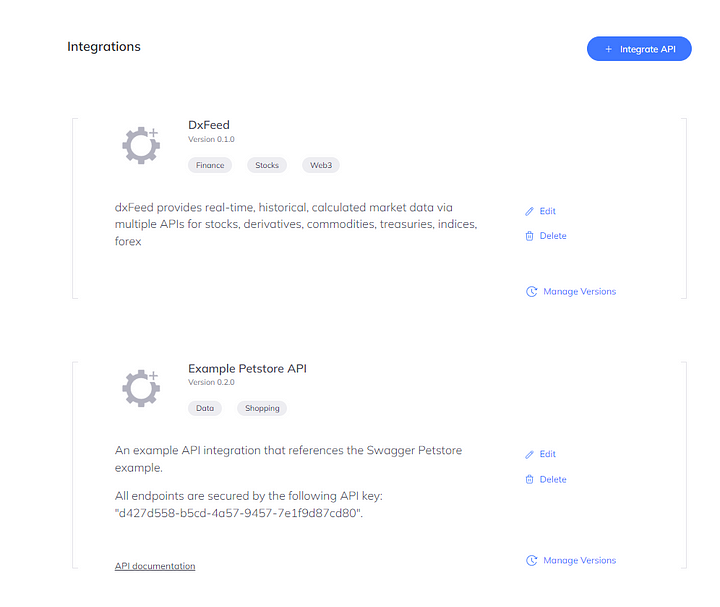720x607 pixels.
Task: Click the clock icon for DxFeed versions
Action: tap(532, 292)
